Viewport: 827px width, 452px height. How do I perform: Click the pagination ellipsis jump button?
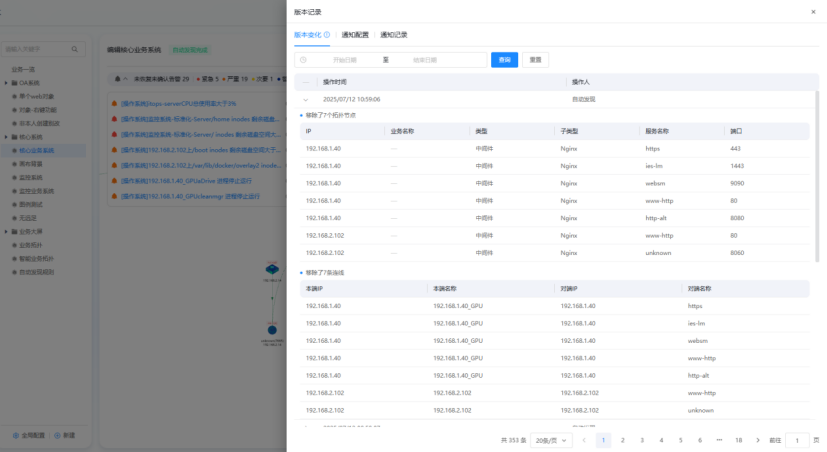coord(719,440)
